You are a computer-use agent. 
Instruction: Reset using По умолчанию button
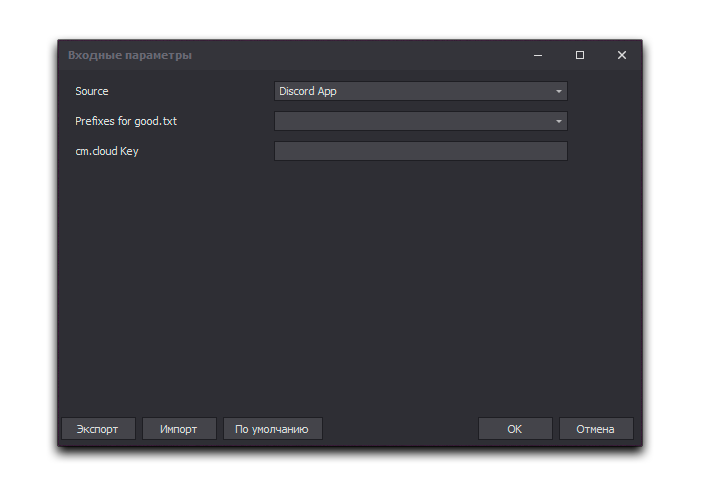tap(272, 429)
